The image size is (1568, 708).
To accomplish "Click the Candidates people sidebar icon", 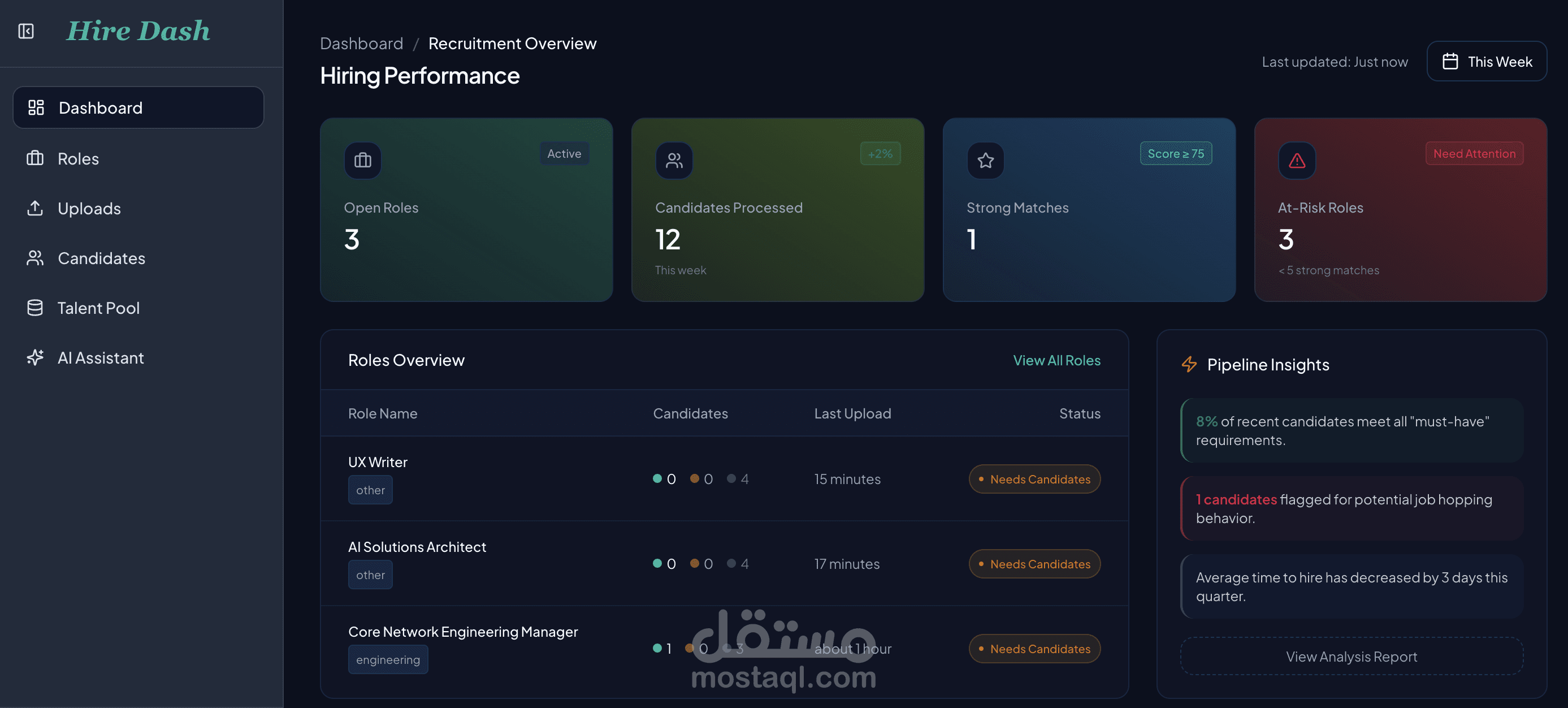I will click(x=35, y=258).
